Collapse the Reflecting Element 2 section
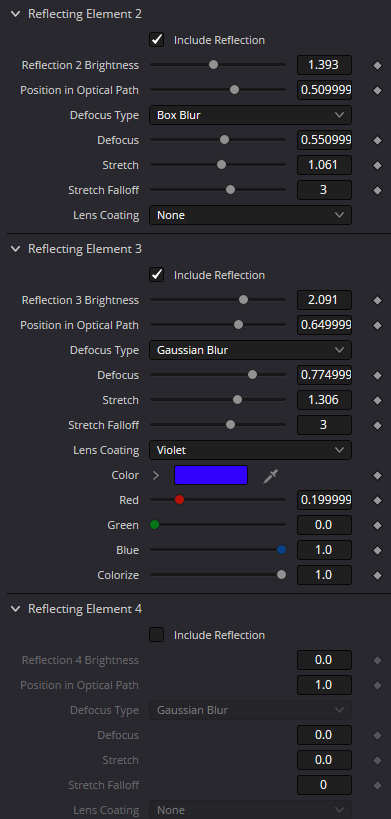Image resolution: width=391 pixels, height=819 pixels. pos(16,14)
